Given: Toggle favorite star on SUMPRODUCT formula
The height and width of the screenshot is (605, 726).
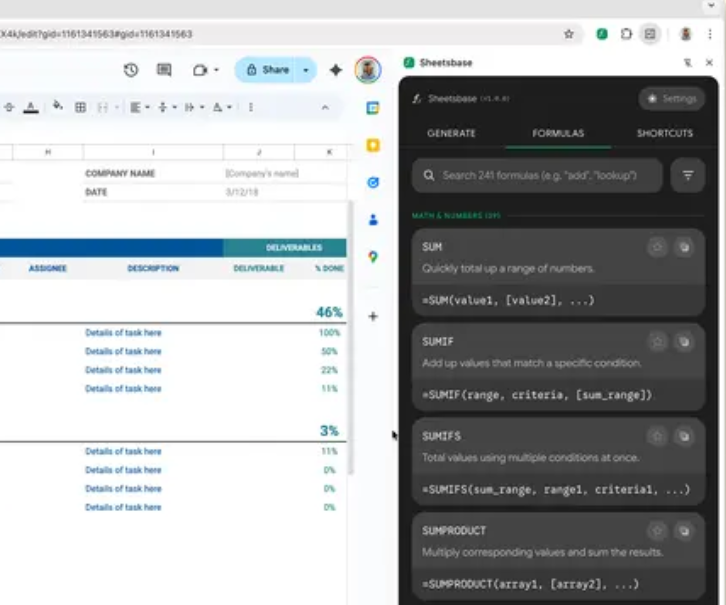Looking at the screenshot, I should tap(657, 531).
